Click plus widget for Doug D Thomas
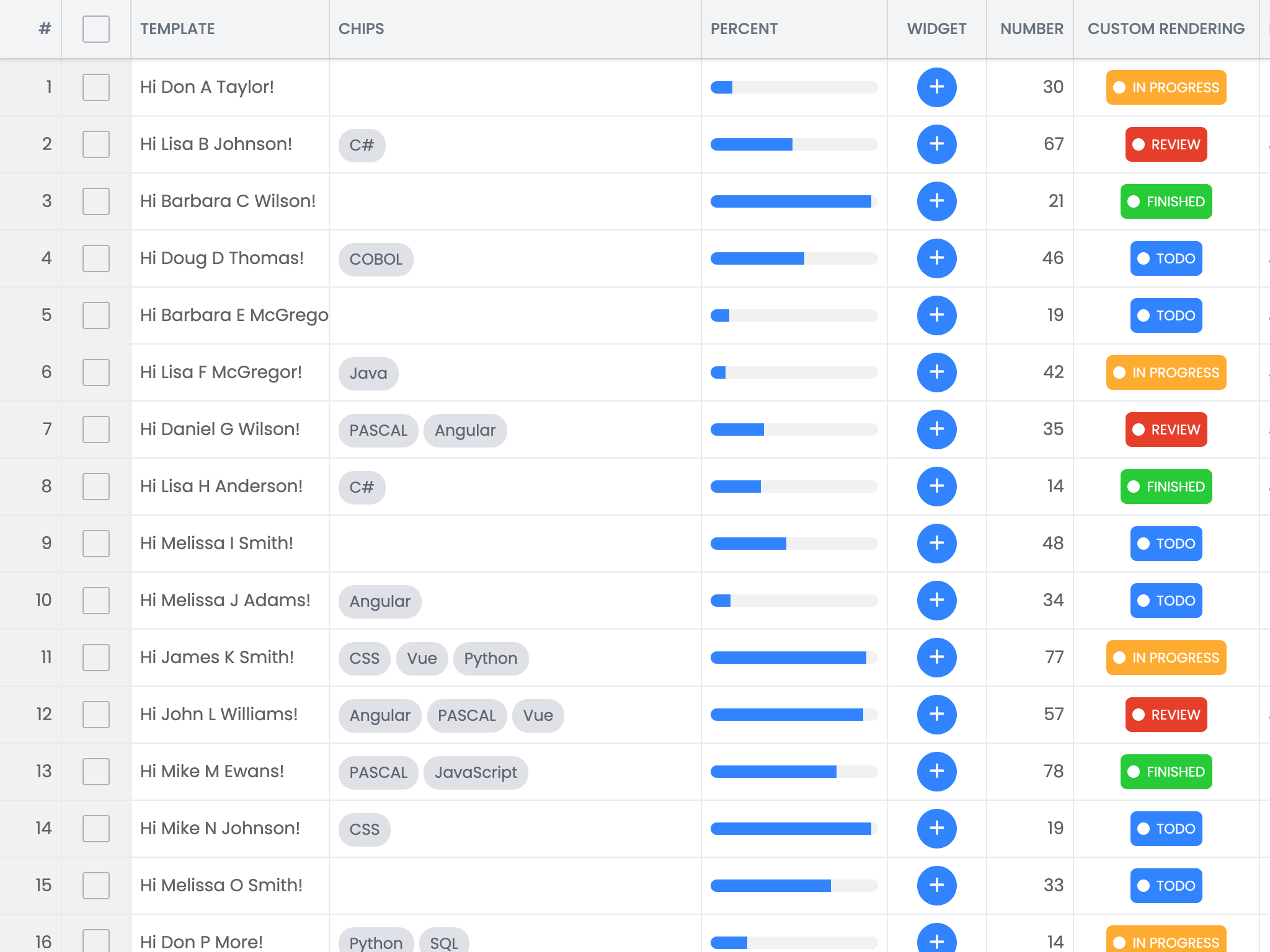The width and height of the screenshot is (1270, 952). 936,258
